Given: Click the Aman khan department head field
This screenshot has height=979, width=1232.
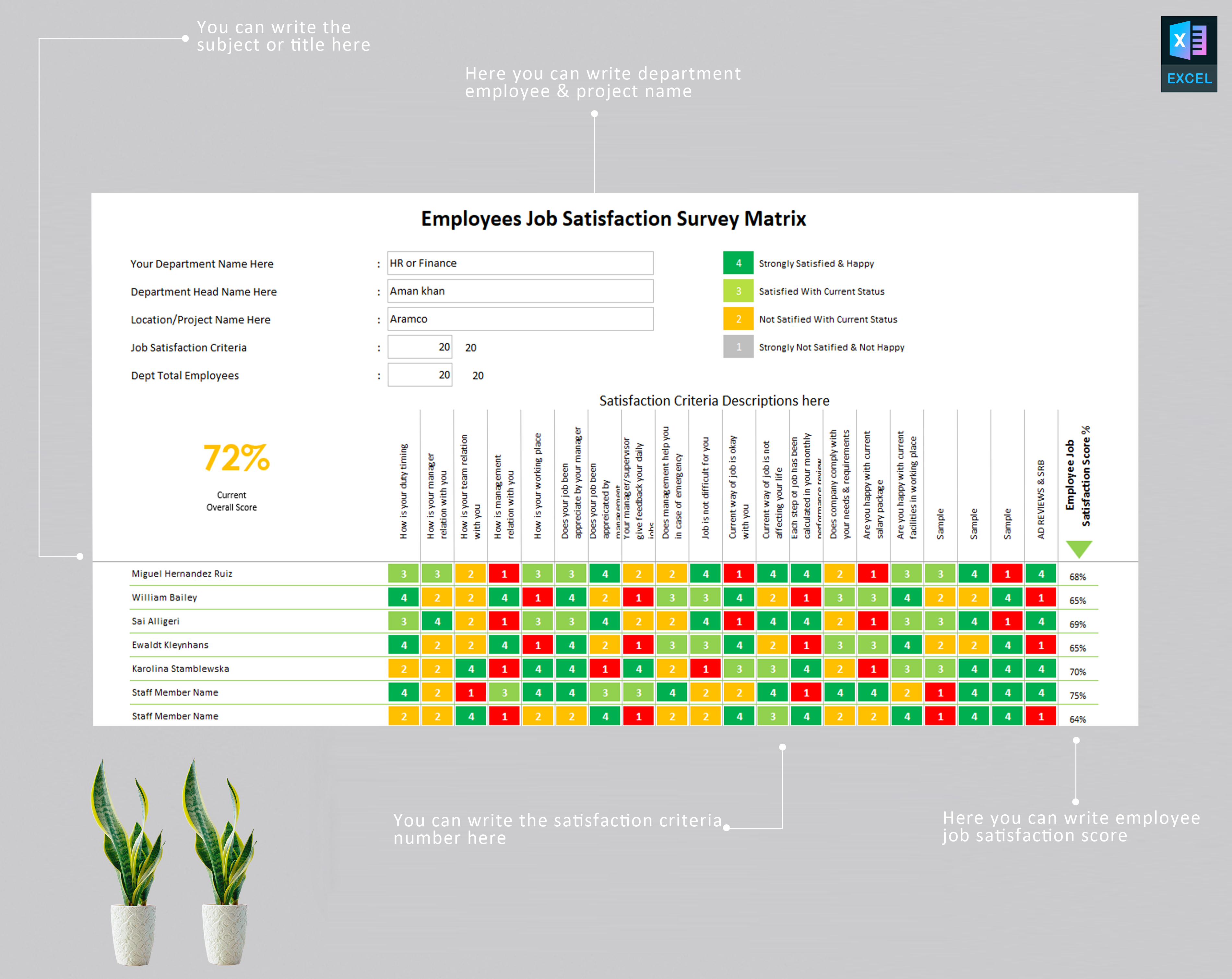Looking at the screenshot, I should tap(521, 291).
